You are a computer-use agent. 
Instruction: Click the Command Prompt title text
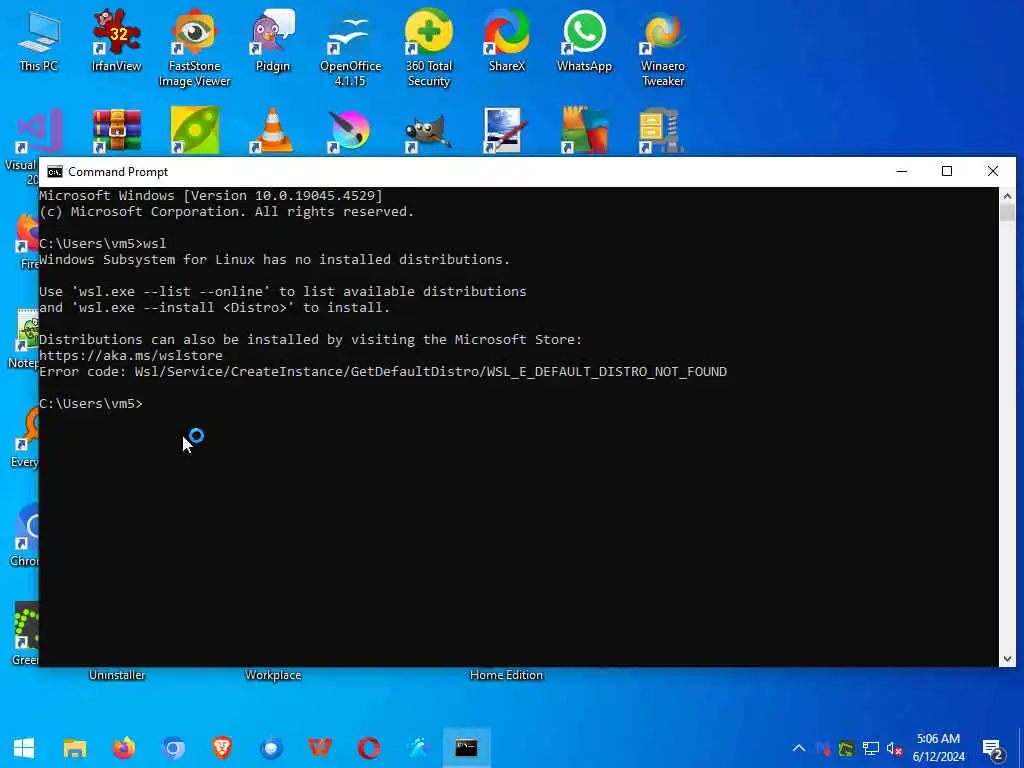tap(118, 172)
